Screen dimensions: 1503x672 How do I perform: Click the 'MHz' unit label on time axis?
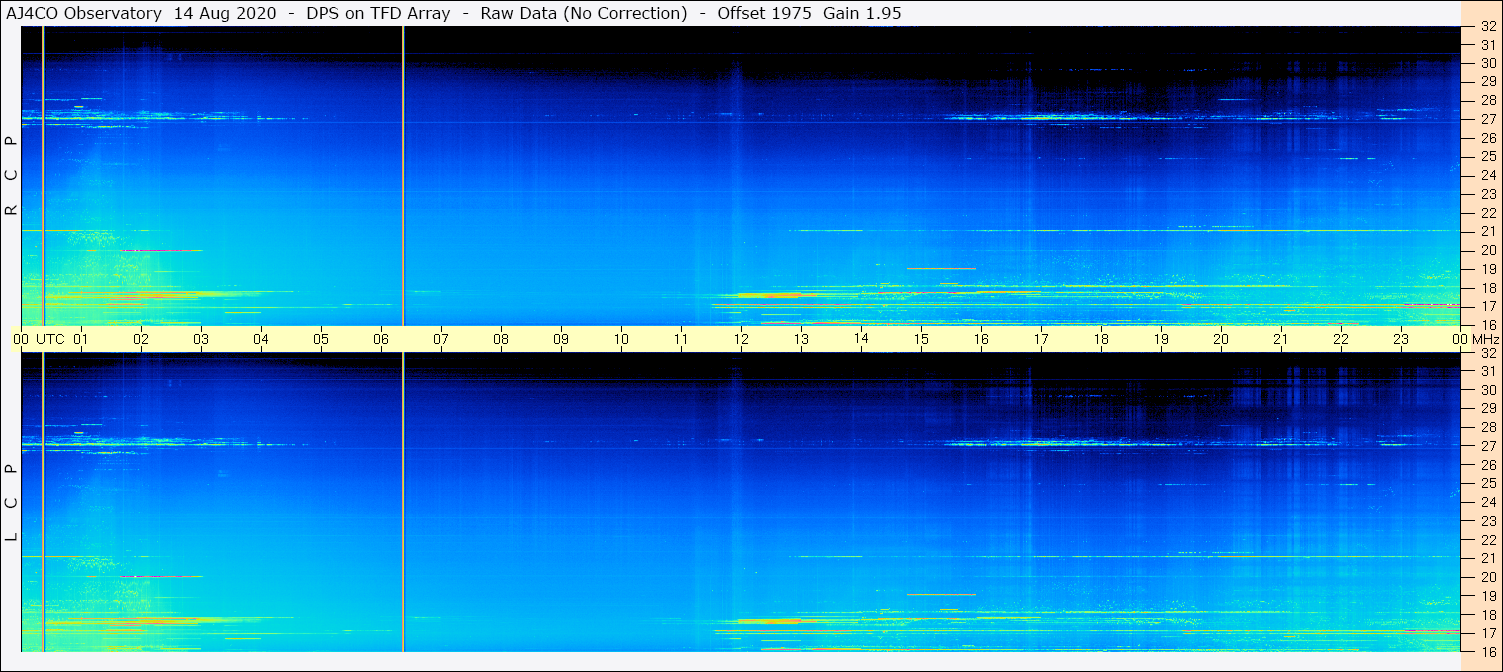1486,339
